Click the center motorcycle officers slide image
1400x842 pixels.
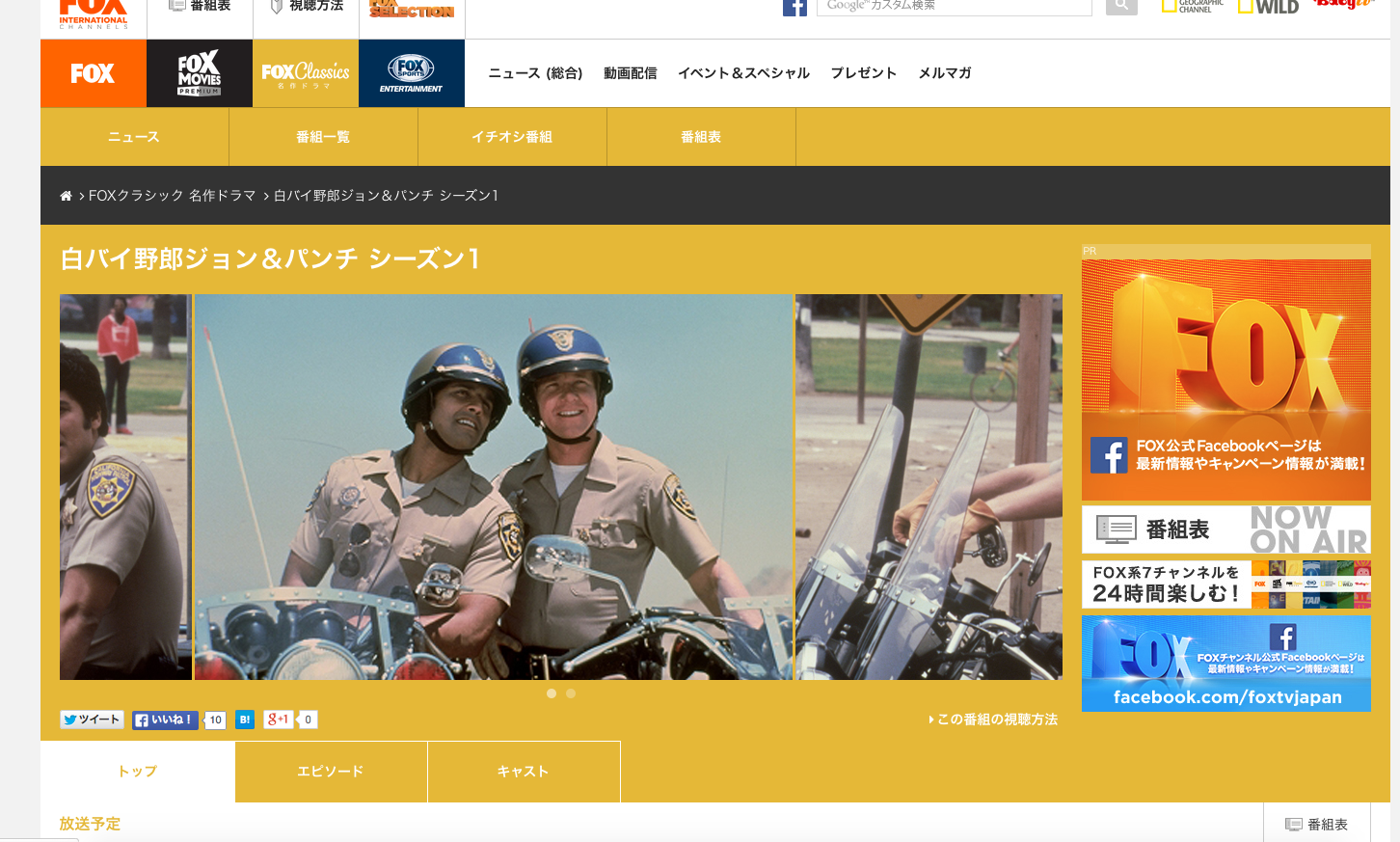pyautogui.click(x=493, y=487)
